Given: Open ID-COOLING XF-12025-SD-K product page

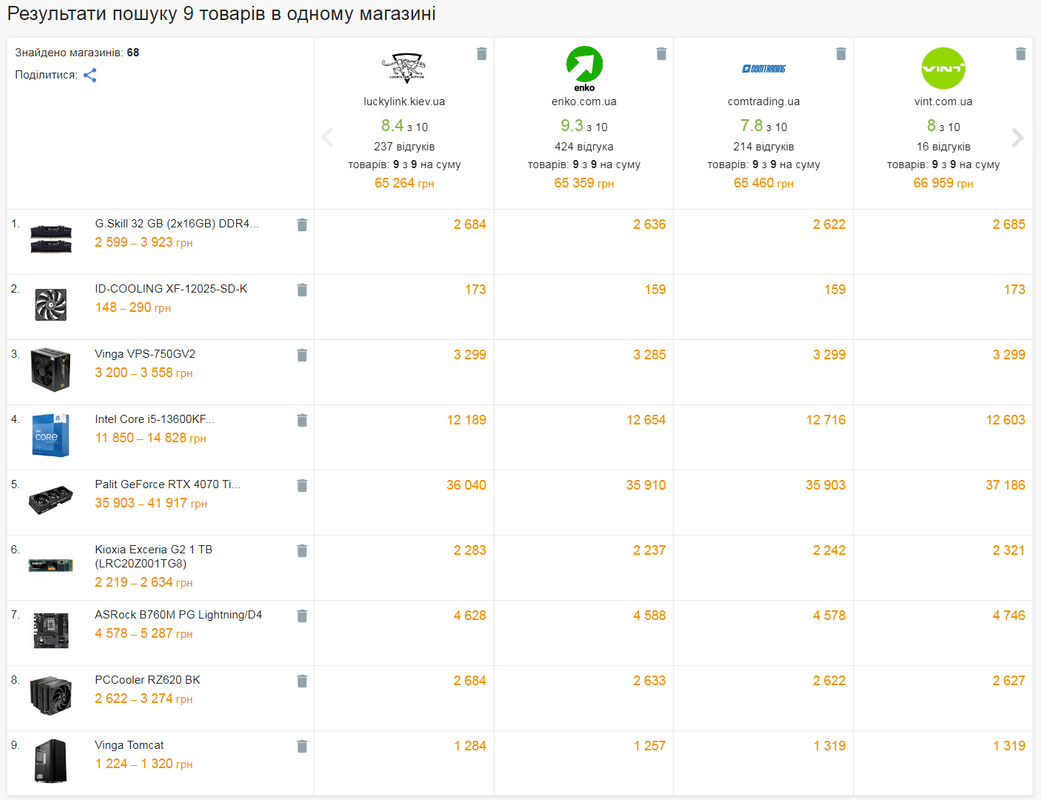Looking at the screenshot, I should pyautogui.click(x=171, y=289).
